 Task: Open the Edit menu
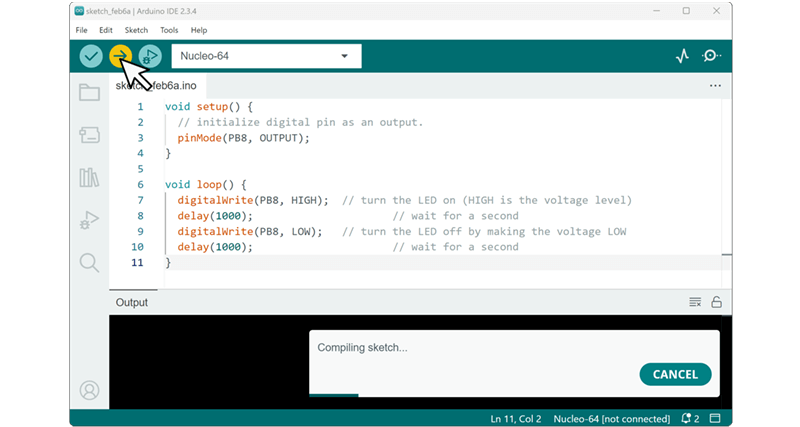106,30
